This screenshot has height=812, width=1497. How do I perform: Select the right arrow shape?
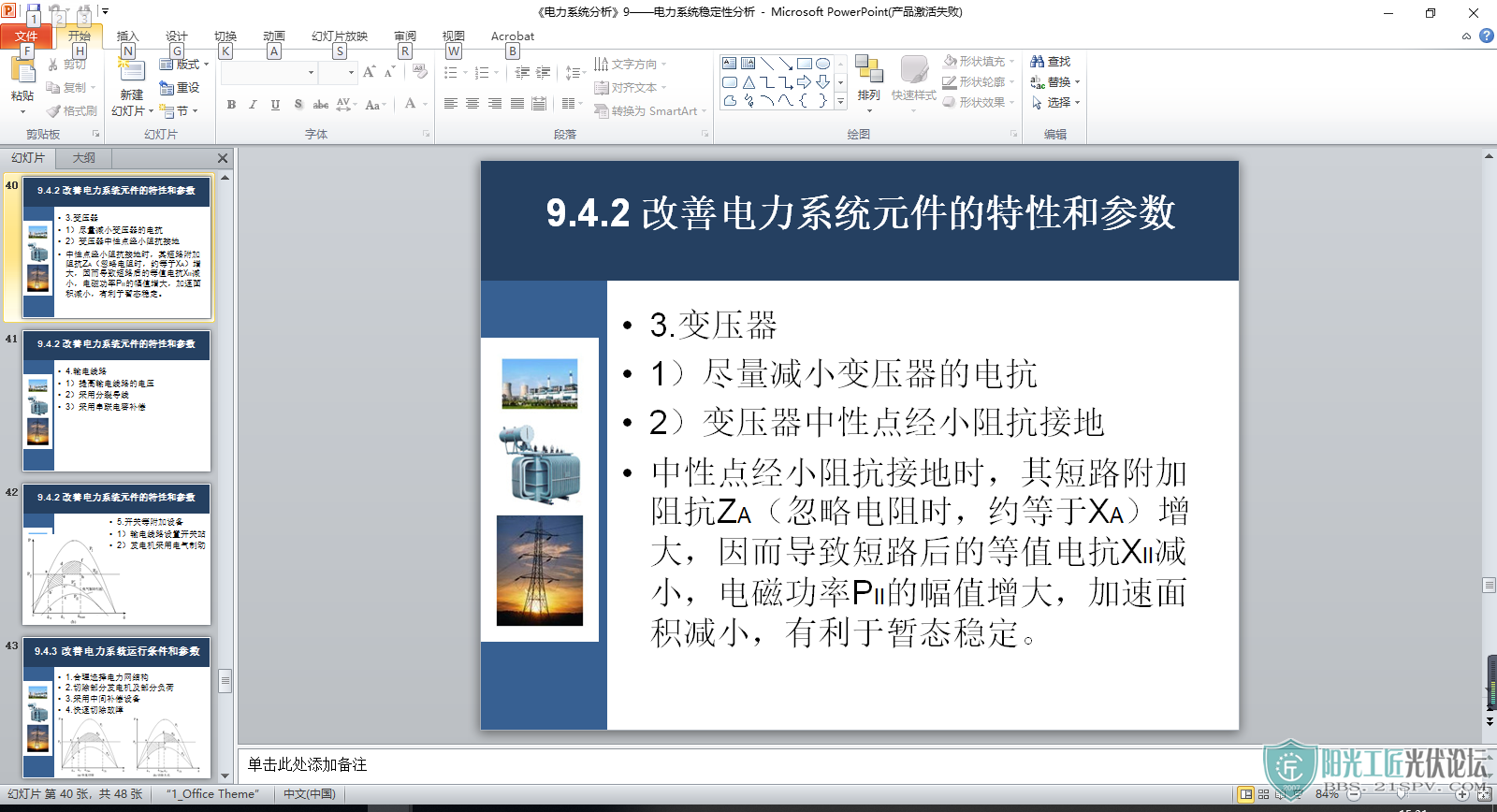805,82
